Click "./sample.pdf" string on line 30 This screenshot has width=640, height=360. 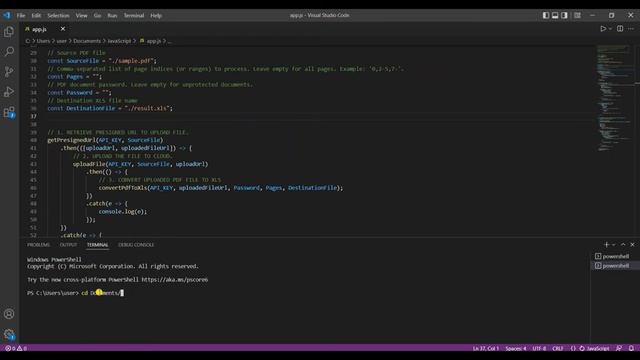coord(132,61)
